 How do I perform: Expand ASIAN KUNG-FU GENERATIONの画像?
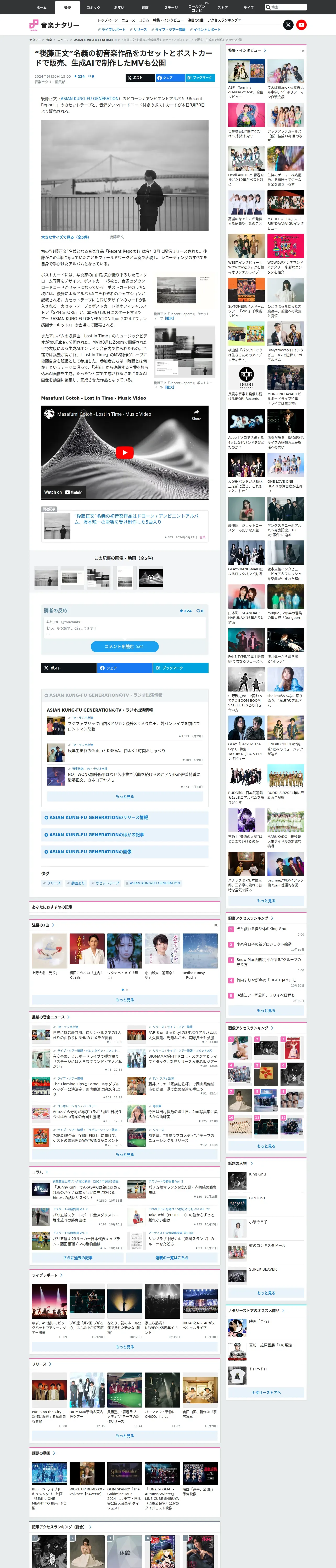coord(124,852)
